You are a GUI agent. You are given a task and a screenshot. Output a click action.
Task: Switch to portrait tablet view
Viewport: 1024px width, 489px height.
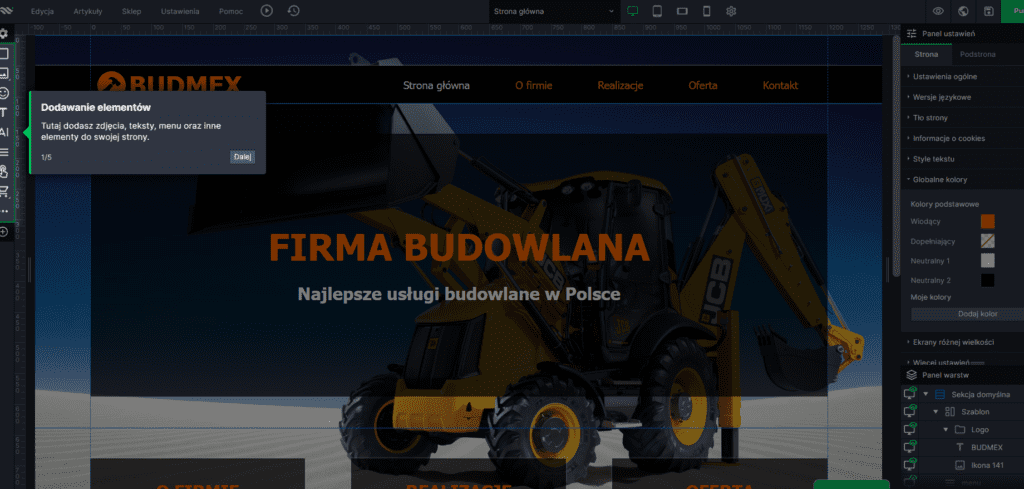(658, 11)
